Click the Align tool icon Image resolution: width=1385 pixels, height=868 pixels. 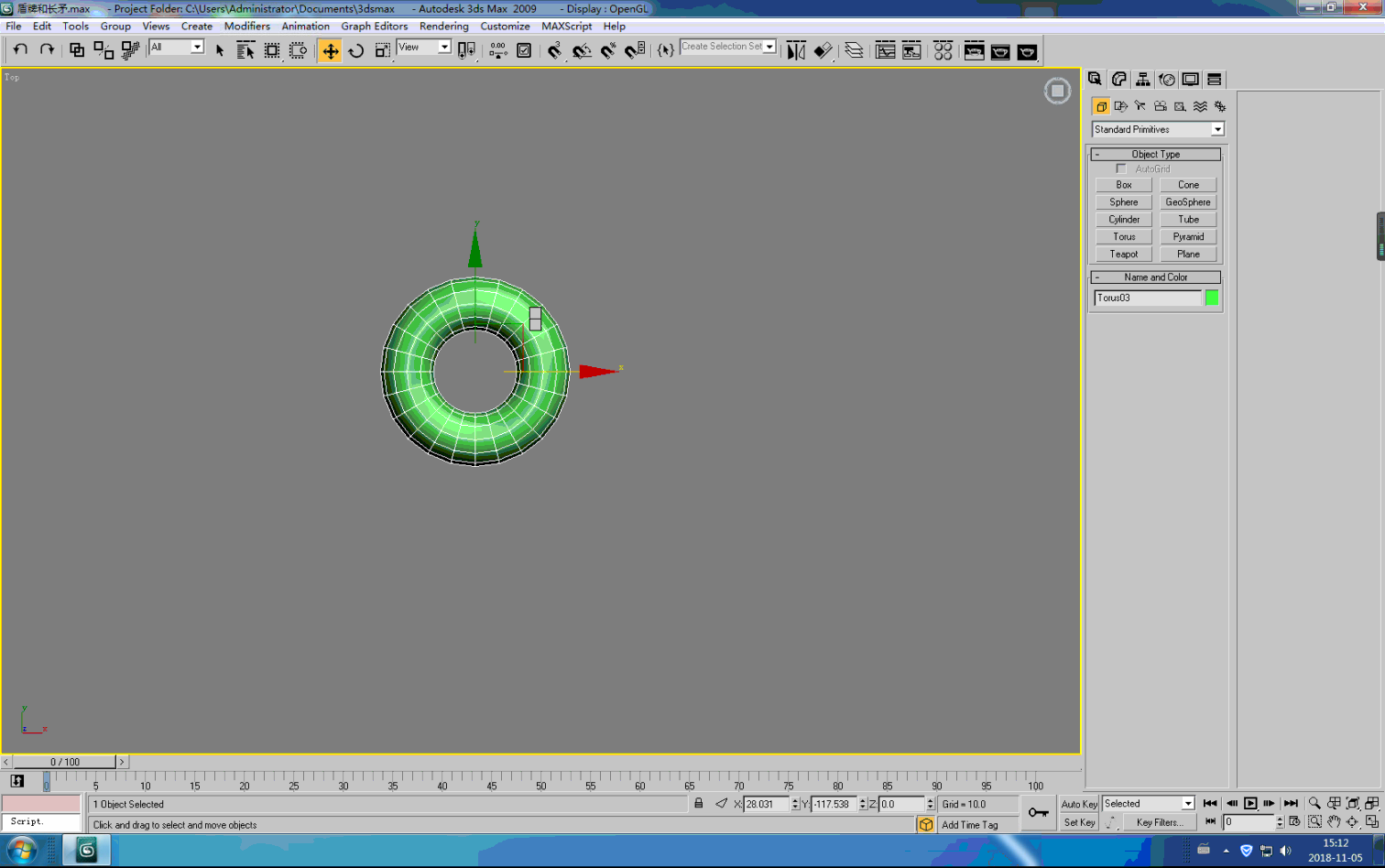[x=823, y=50]
